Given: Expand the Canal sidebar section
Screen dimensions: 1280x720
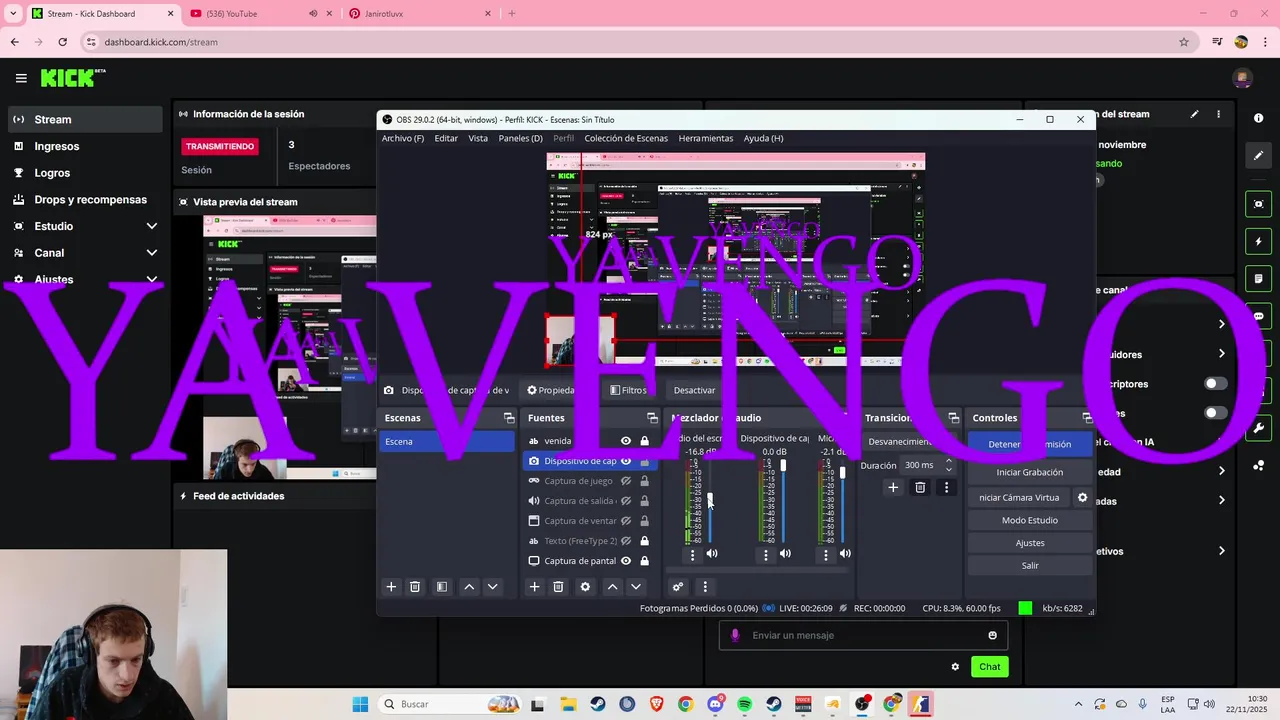Looking at the screenshot, I should click(x=152, y=253).
